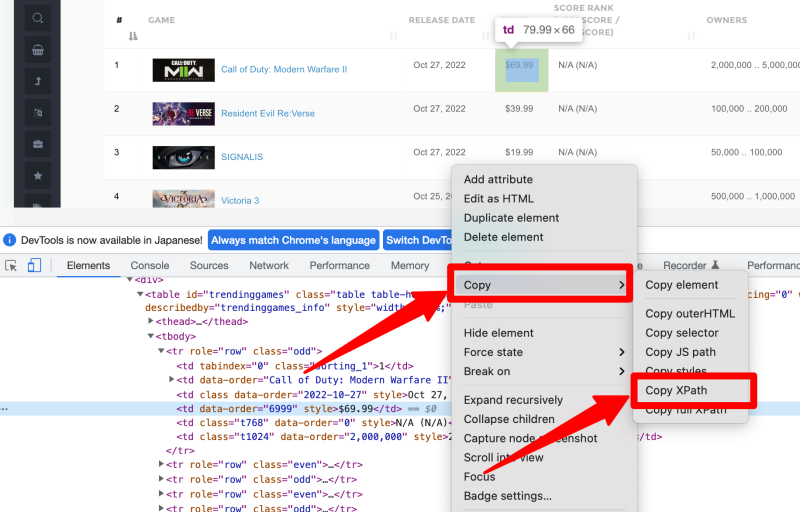Screen dimensions: 800x512
Task: Open Call of Duty: Modern Warfare II link
Action: [x=284, y=69]
